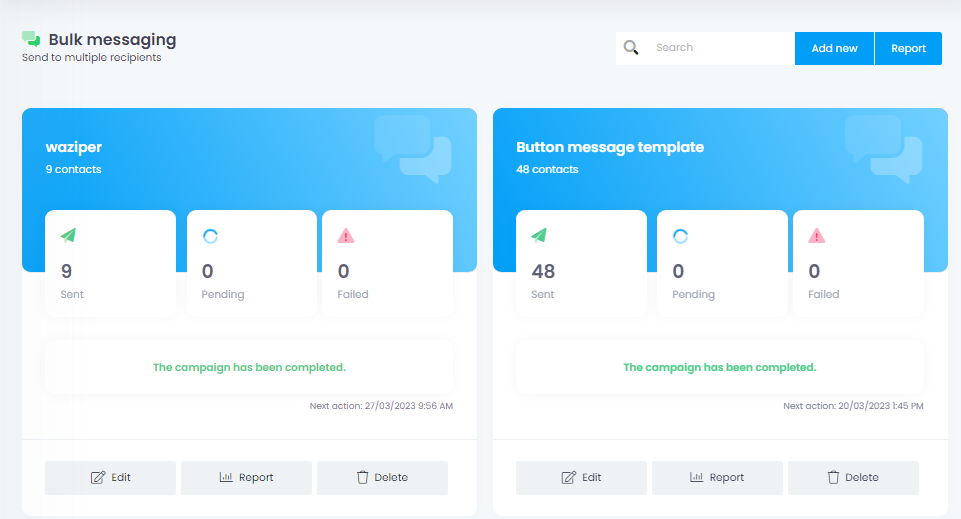The image size is (961, 519).
Task: Click the pending spinner icon in waziper card
Action: click(x=210, y=236)
